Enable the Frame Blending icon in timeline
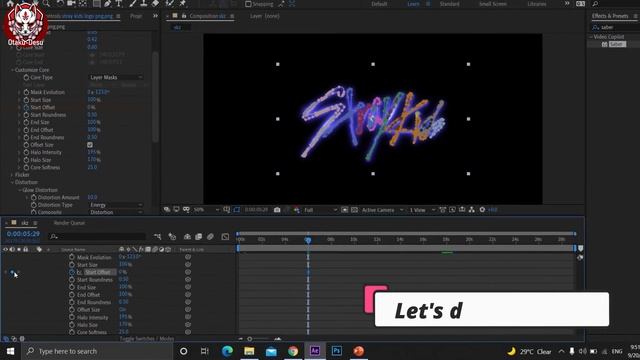The image size is (640, 360). (x=199, y=237)
